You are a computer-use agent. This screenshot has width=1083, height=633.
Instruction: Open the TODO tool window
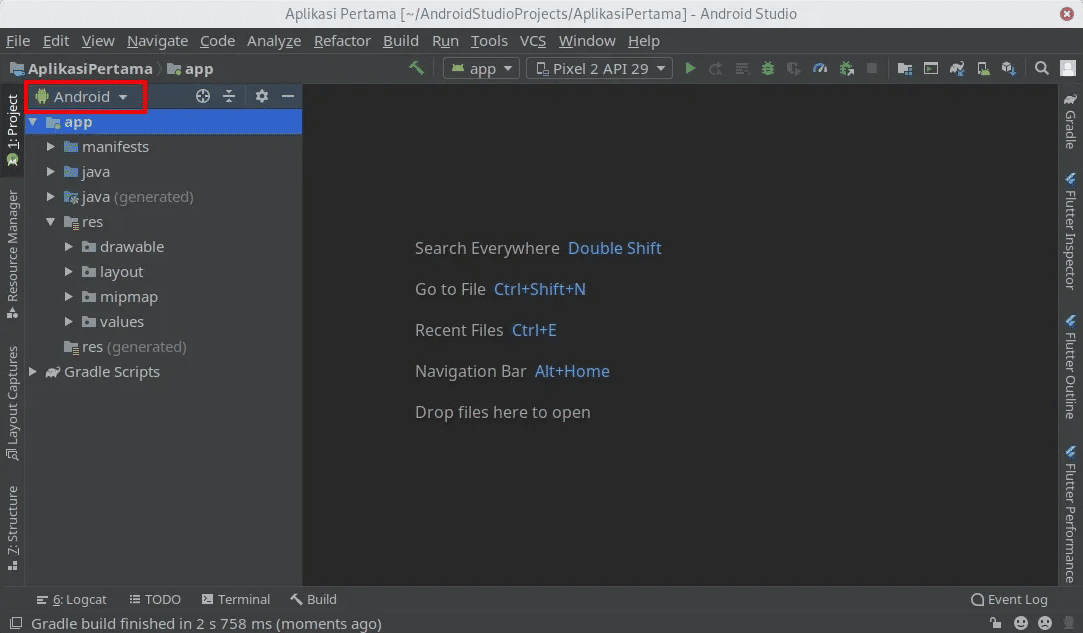(155, 599)
